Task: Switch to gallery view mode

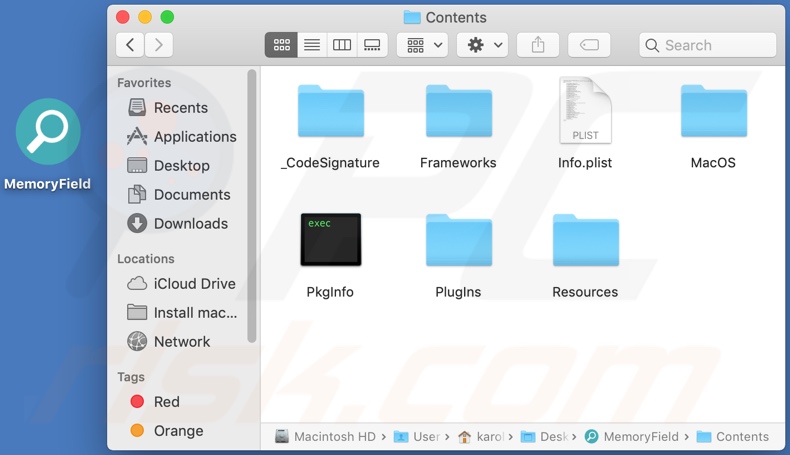Action: tap(372, 45)
